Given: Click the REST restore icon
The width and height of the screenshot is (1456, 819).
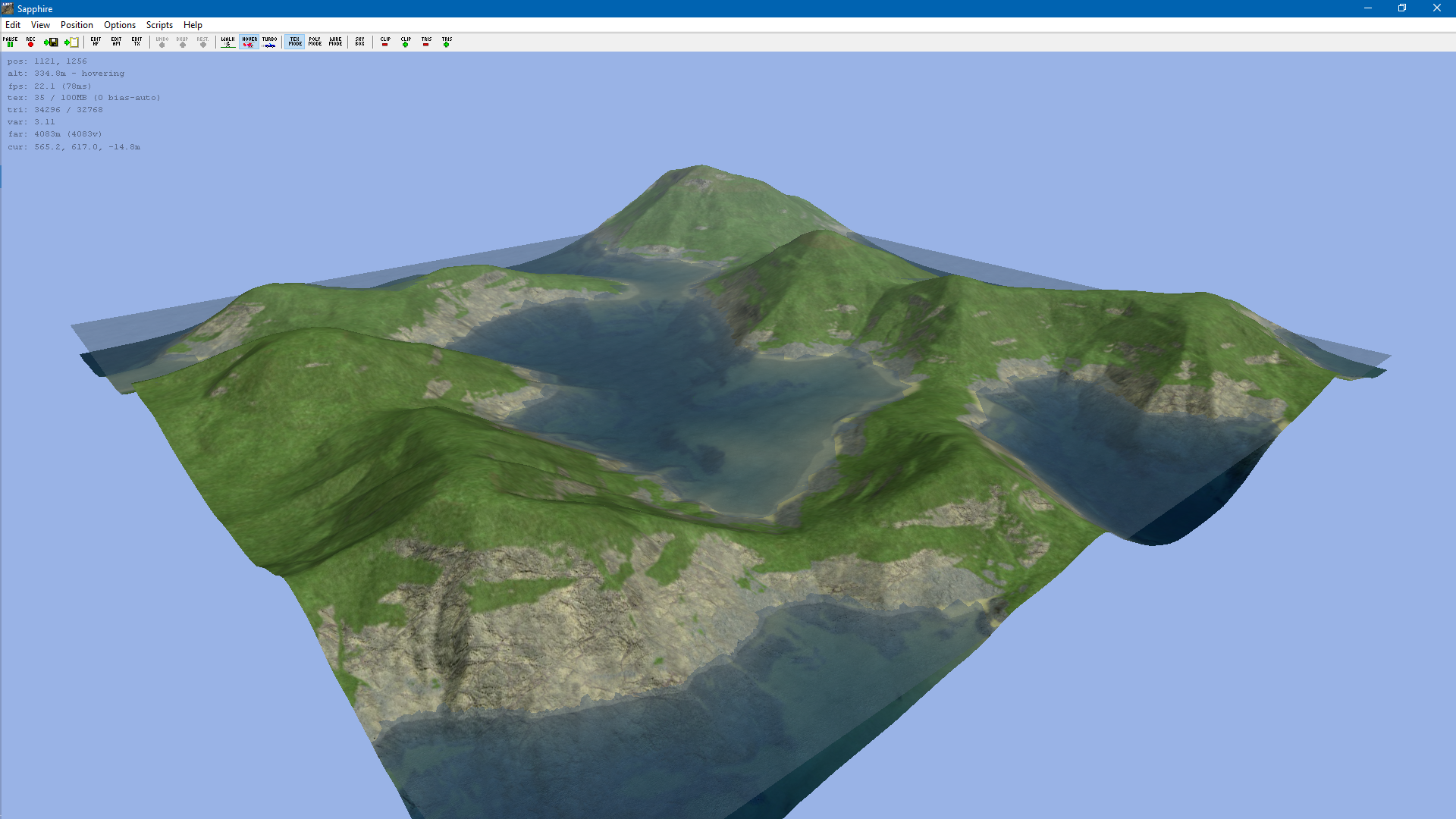Looking at the screenshot, I should [203, 42].
